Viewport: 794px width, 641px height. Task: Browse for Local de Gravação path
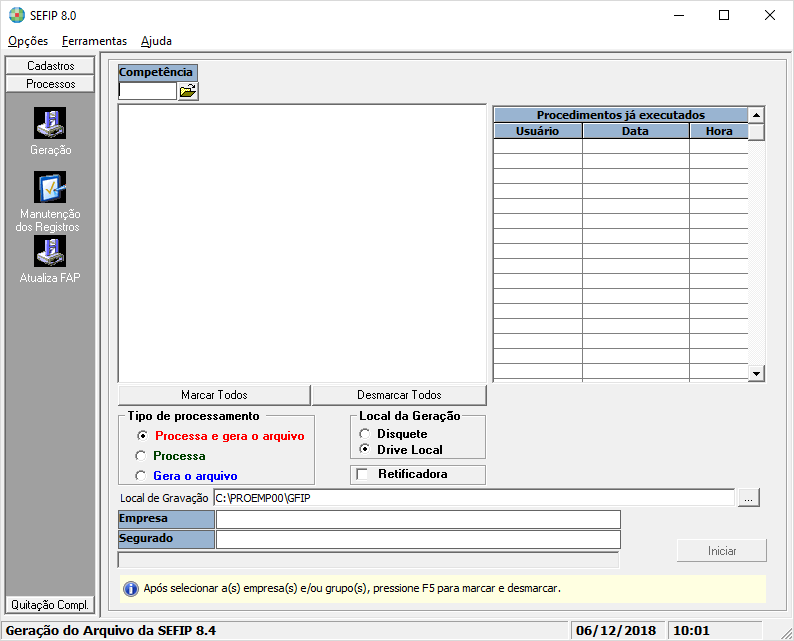pyautogui.click(x=748, y=498)
